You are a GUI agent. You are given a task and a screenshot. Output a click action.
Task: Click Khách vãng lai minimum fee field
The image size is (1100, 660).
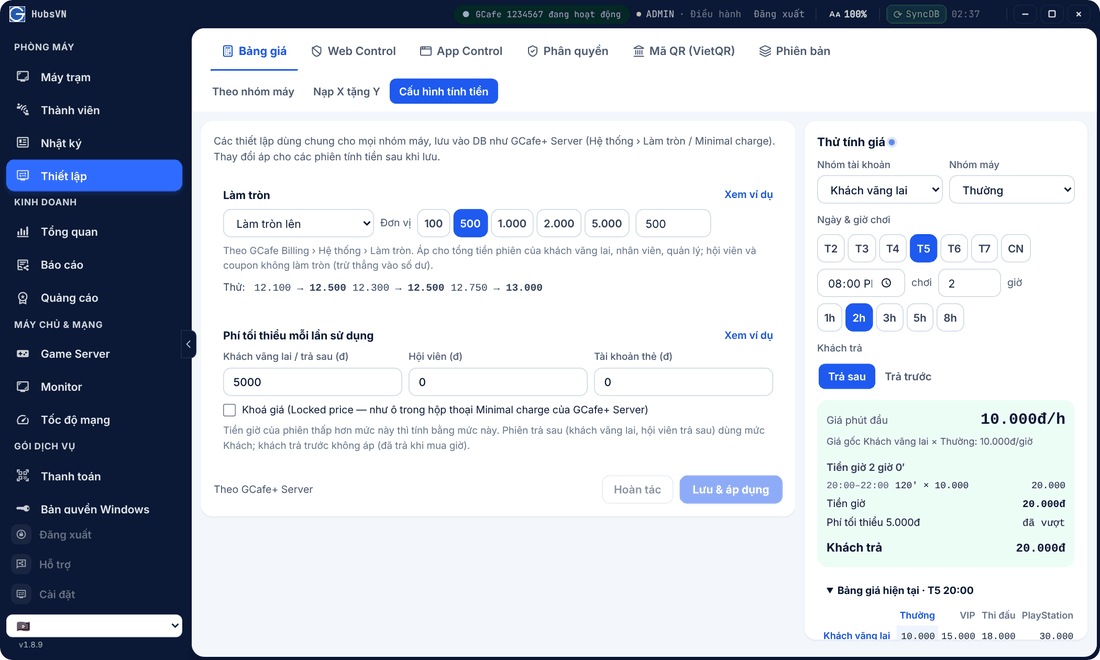(312, 382)
